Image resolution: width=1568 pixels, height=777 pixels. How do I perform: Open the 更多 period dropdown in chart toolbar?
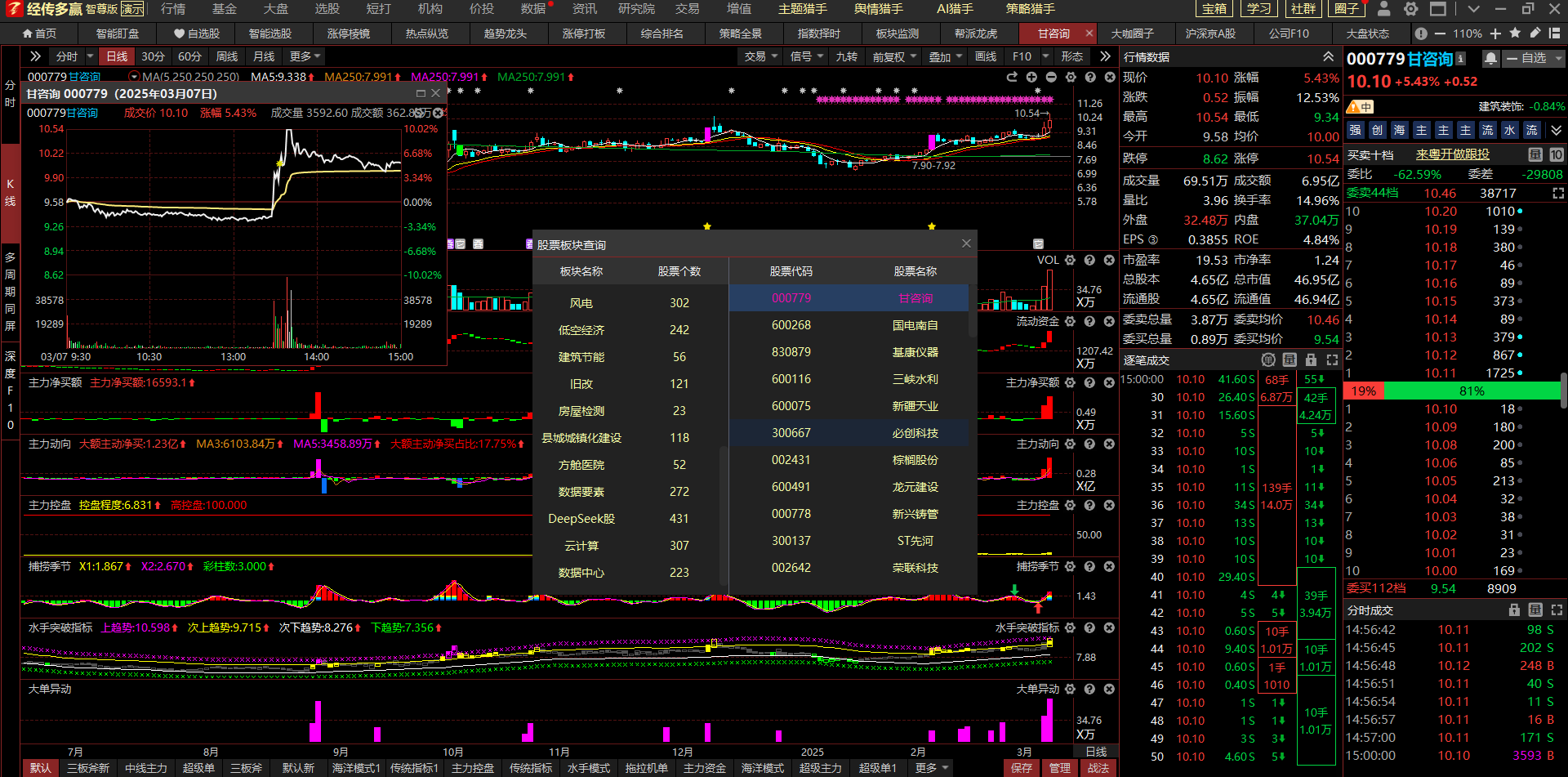(305, 56)
